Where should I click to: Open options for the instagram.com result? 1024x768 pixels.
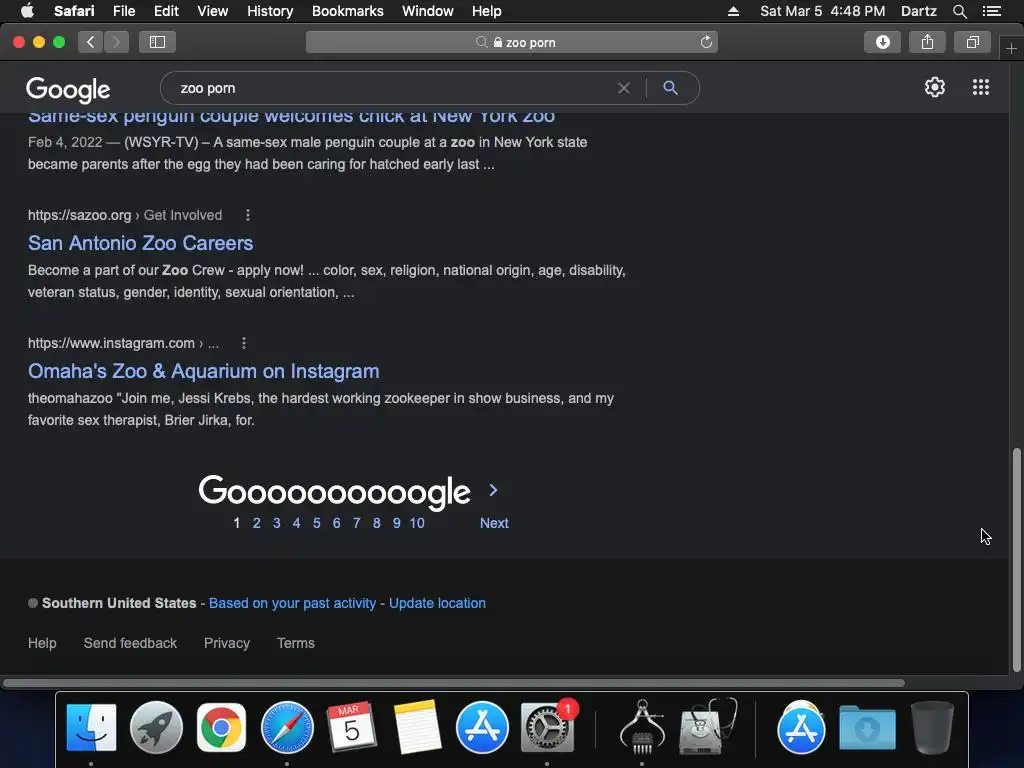[244, 343]
